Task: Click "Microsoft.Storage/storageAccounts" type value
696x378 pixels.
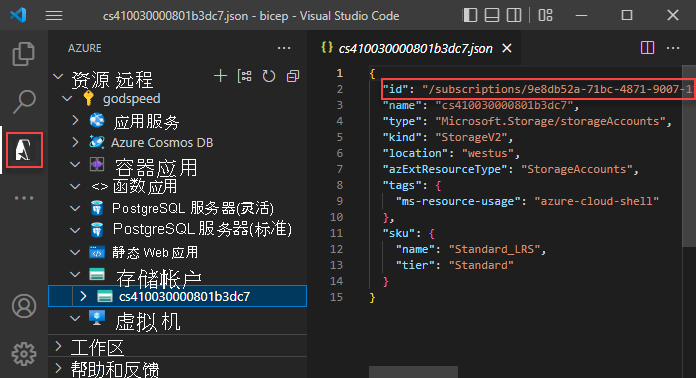Action: [550, 121]
